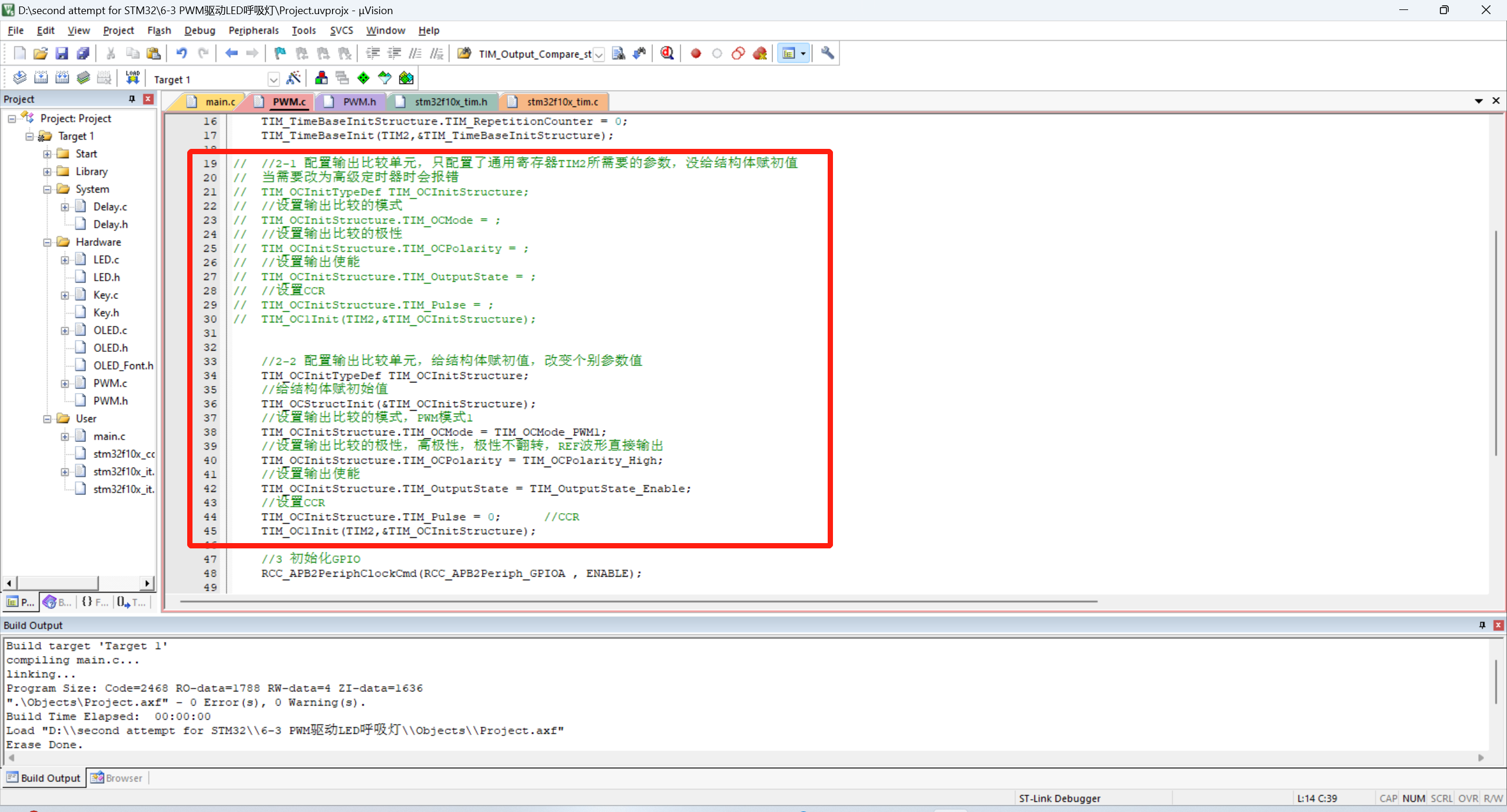
Task: Open Manage Project Items icon
Action: coord(321,78)
